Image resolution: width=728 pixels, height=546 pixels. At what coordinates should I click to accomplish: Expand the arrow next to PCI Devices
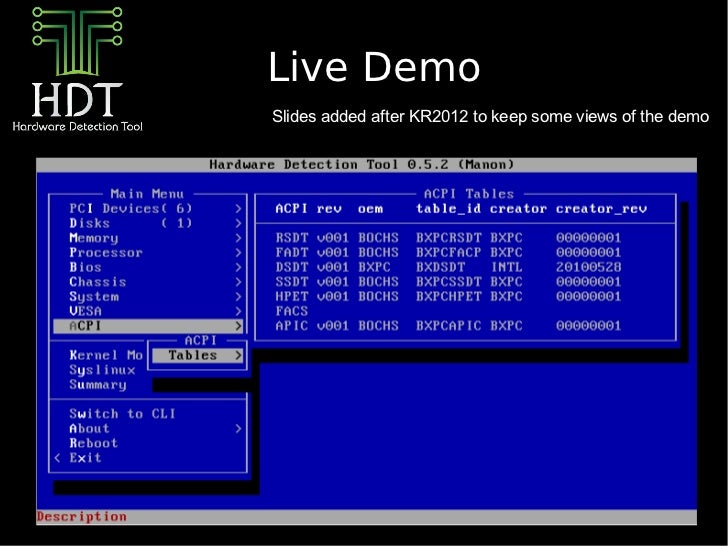[238, 209]
